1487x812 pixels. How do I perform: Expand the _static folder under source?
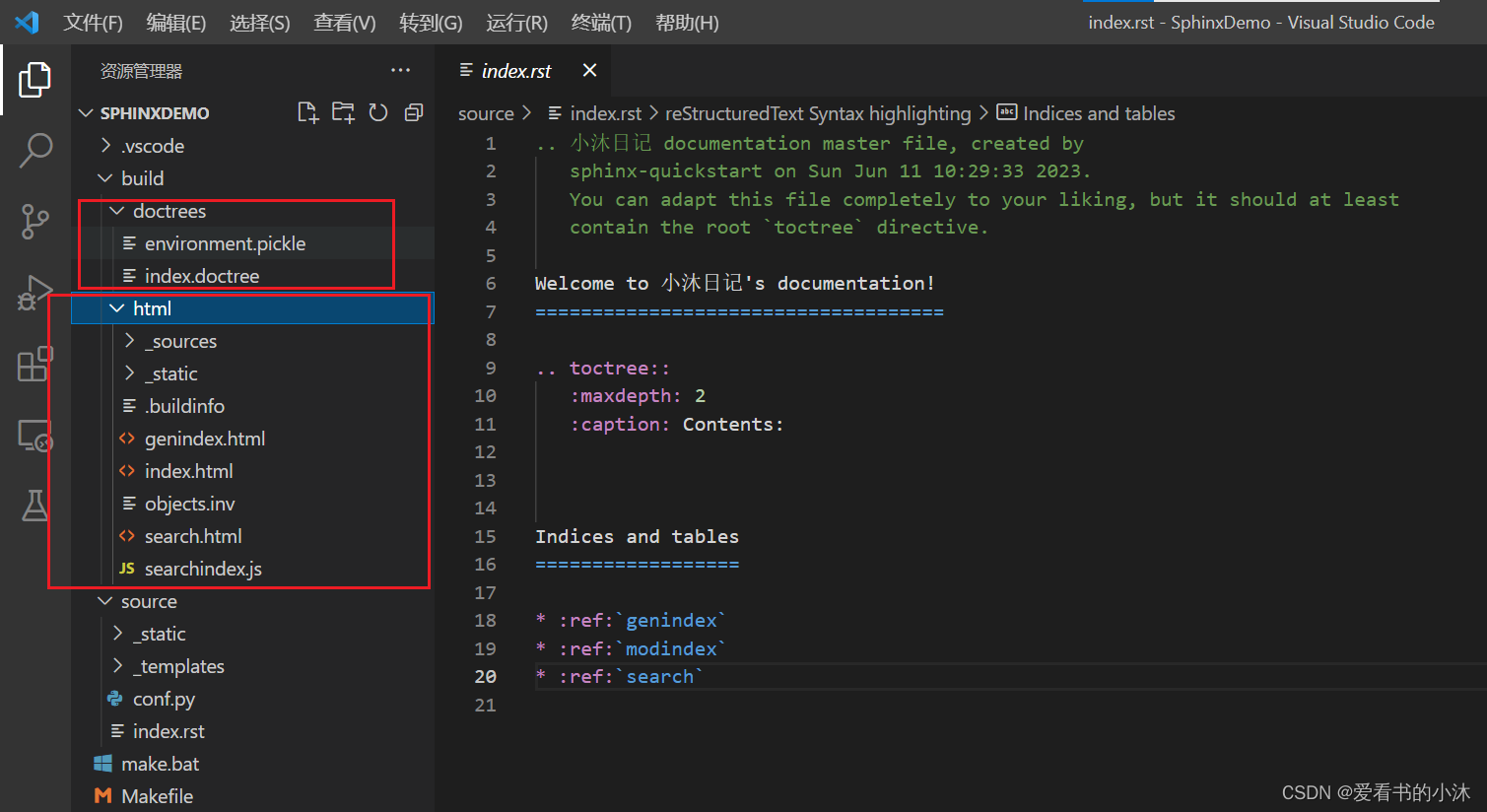tap(117, 634)
